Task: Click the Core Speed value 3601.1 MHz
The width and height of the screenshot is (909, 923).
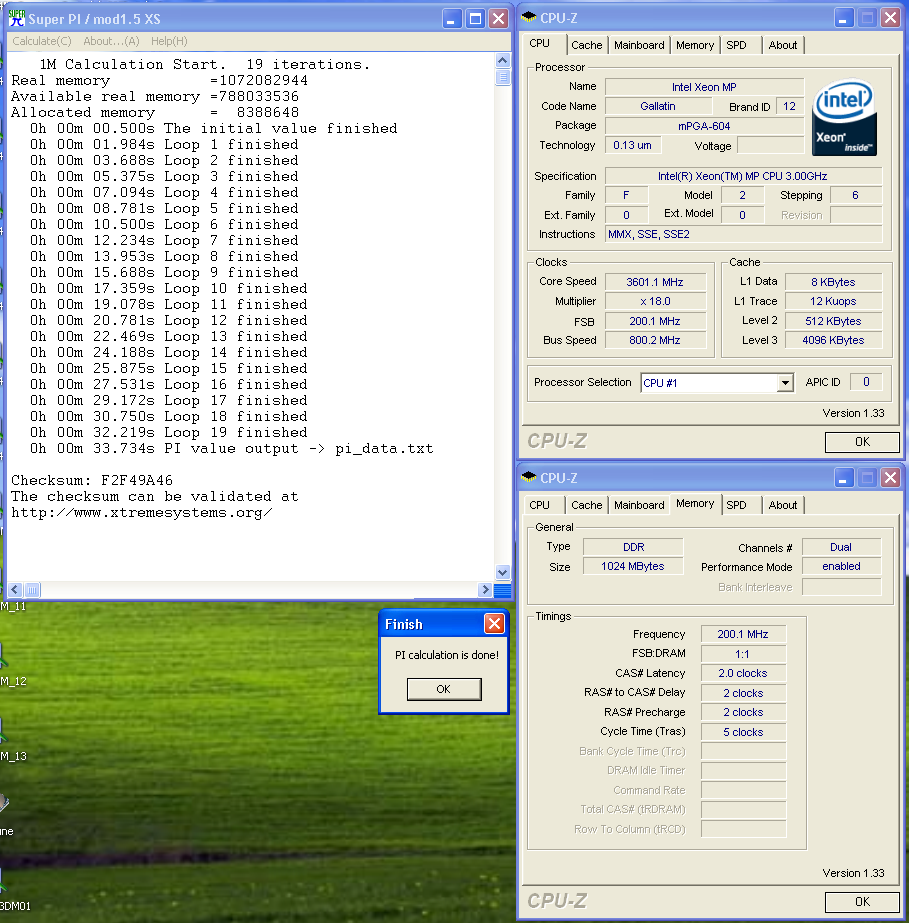Action: (655, 282)
